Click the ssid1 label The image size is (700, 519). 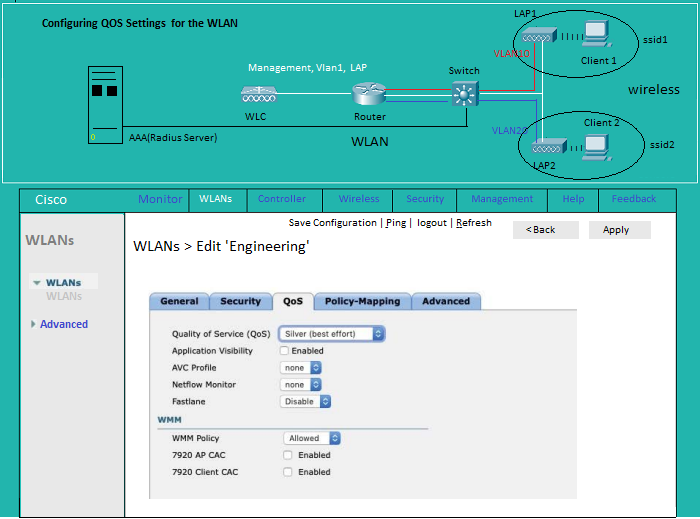click(655, 40)
